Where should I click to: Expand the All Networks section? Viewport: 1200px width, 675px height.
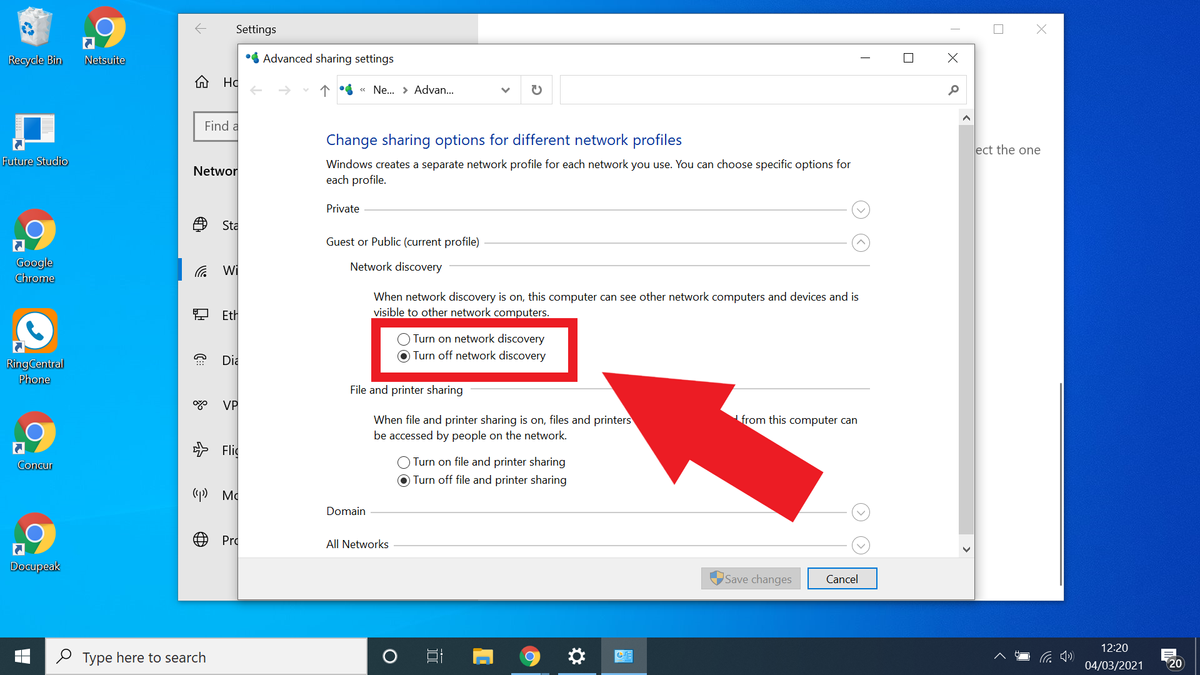pyautogui.click(x=860, y=544)
